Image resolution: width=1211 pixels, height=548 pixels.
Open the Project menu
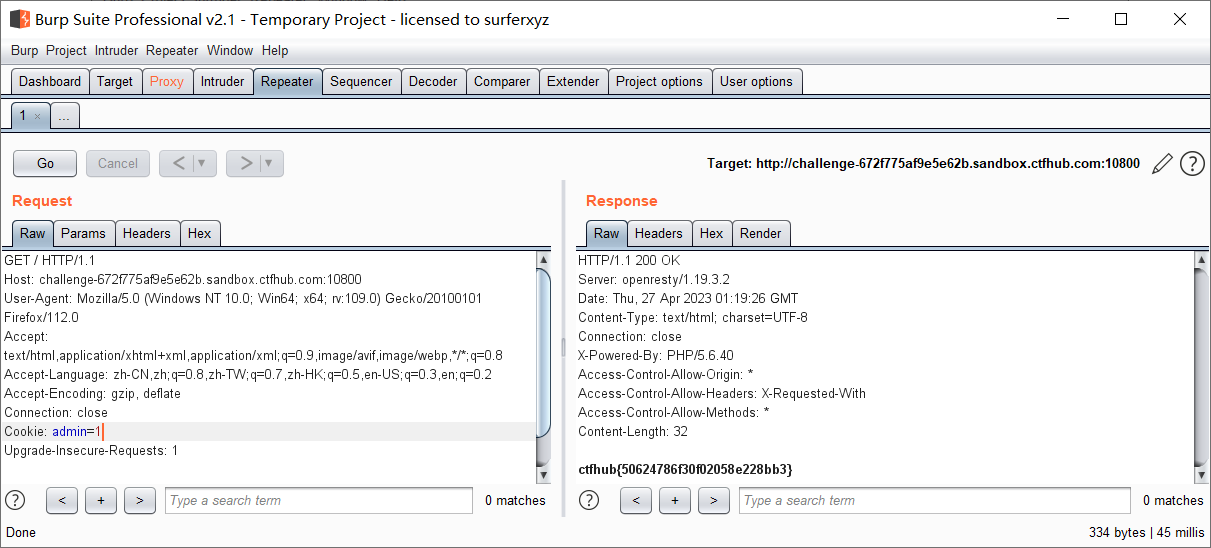point(66,50)
